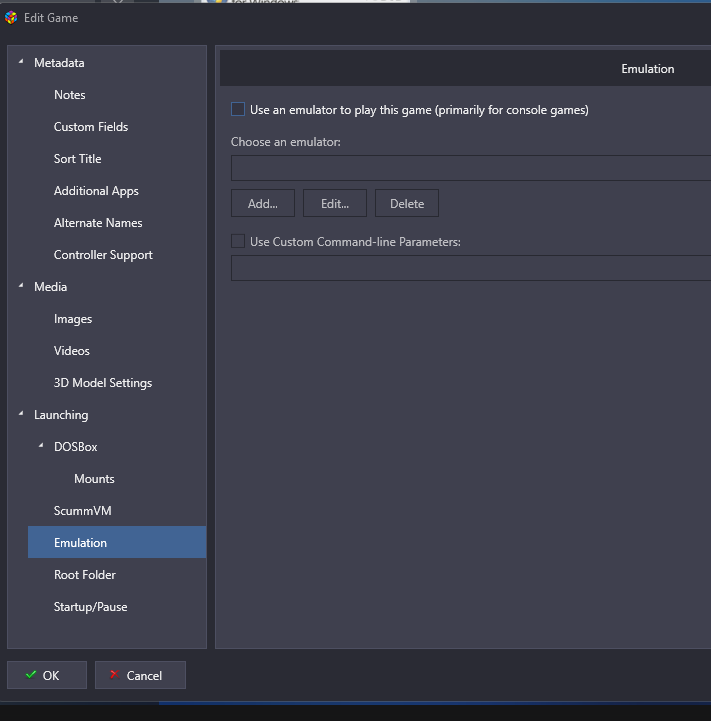Viewport: 711px width, 721px height.
Task: Click the red X icon on Cancel
Action: [x=115, y=675]
